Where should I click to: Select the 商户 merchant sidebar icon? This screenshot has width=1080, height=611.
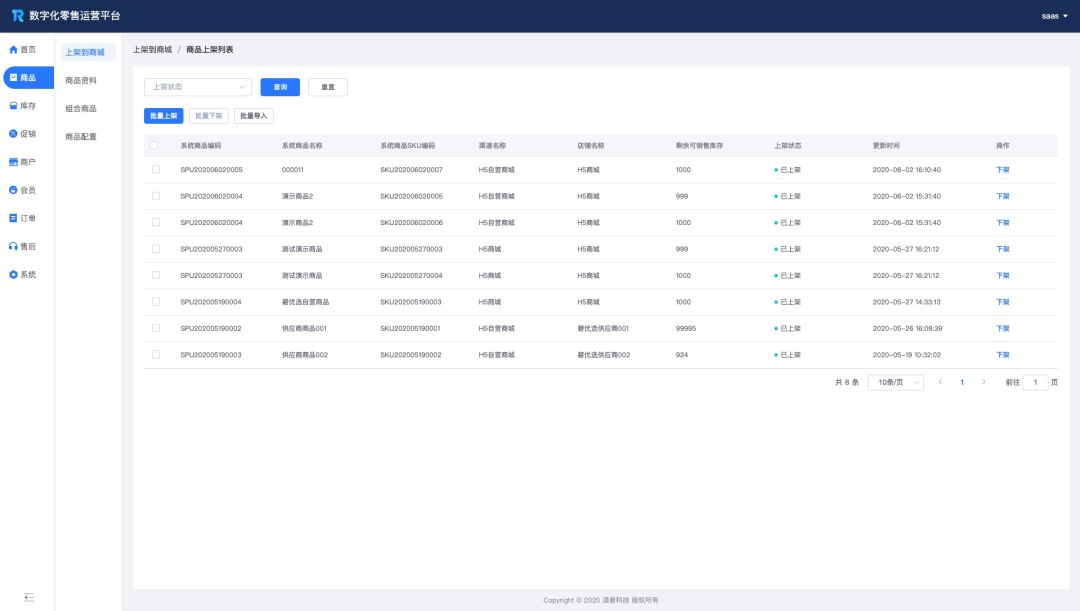pyautogui.click(x=13, y=162)
